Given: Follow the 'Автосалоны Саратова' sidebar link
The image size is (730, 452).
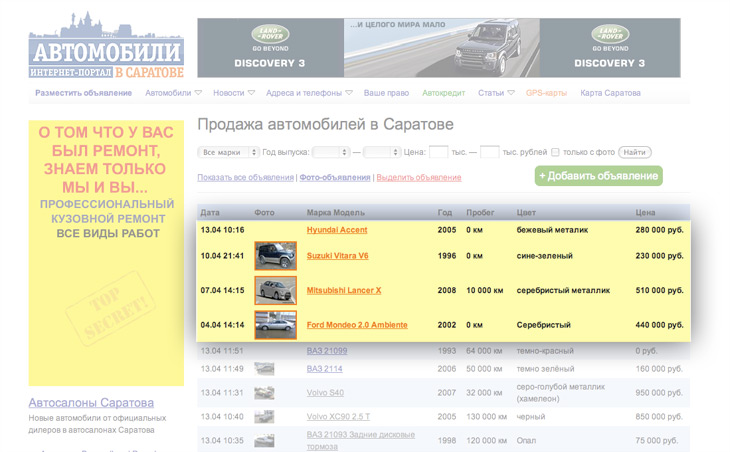Looking at the screenshot, I should coord(91,403).
